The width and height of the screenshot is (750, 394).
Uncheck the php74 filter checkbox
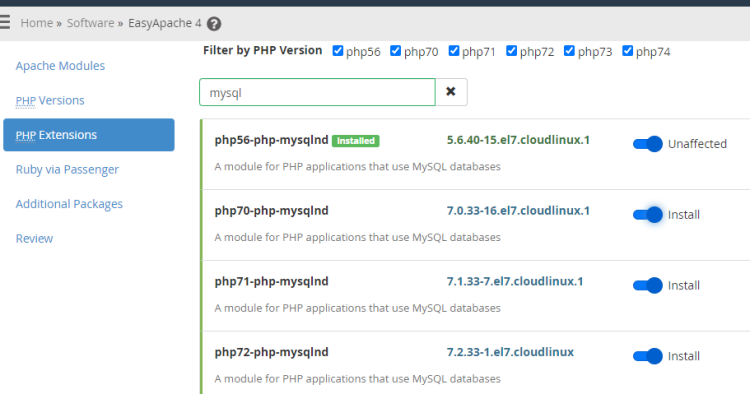628,51
